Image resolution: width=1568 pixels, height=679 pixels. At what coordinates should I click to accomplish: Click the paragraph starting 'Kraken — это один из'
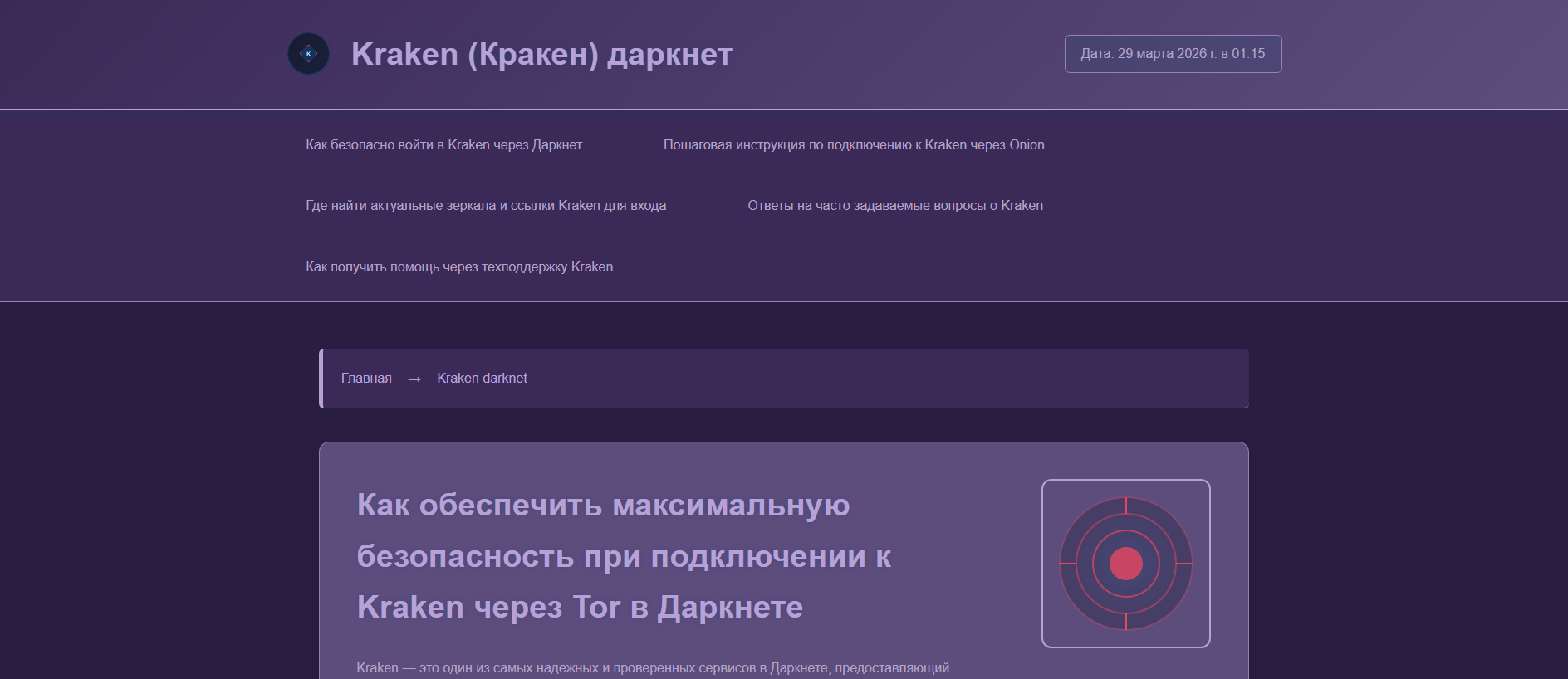[x=653, y=668]
